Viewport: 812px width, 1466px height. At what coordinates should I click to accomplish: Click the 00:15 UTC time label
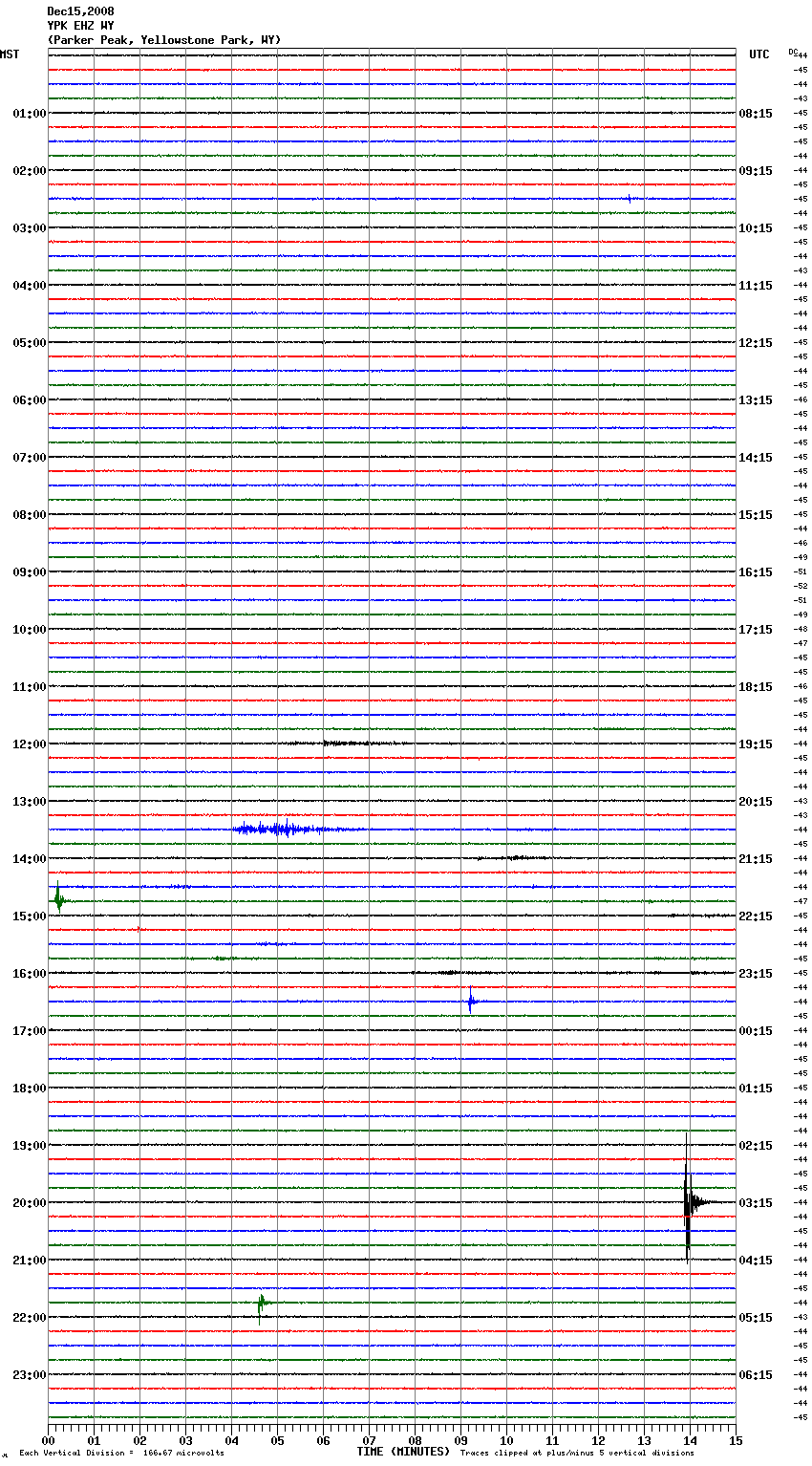(756, 1030)
